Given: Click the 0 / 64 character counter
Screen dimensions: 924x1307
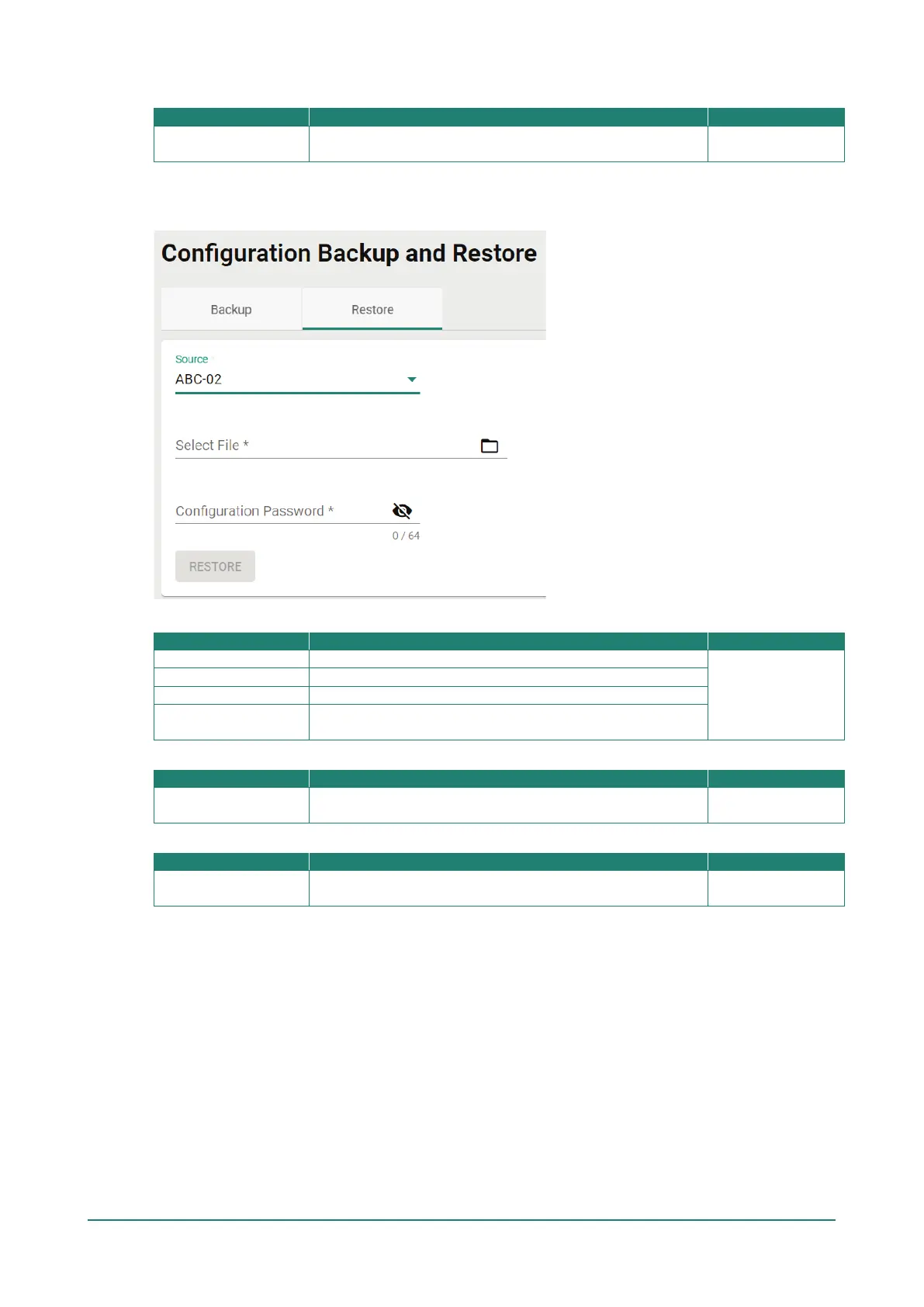Looking at the screenshot, I should point(406,536).
